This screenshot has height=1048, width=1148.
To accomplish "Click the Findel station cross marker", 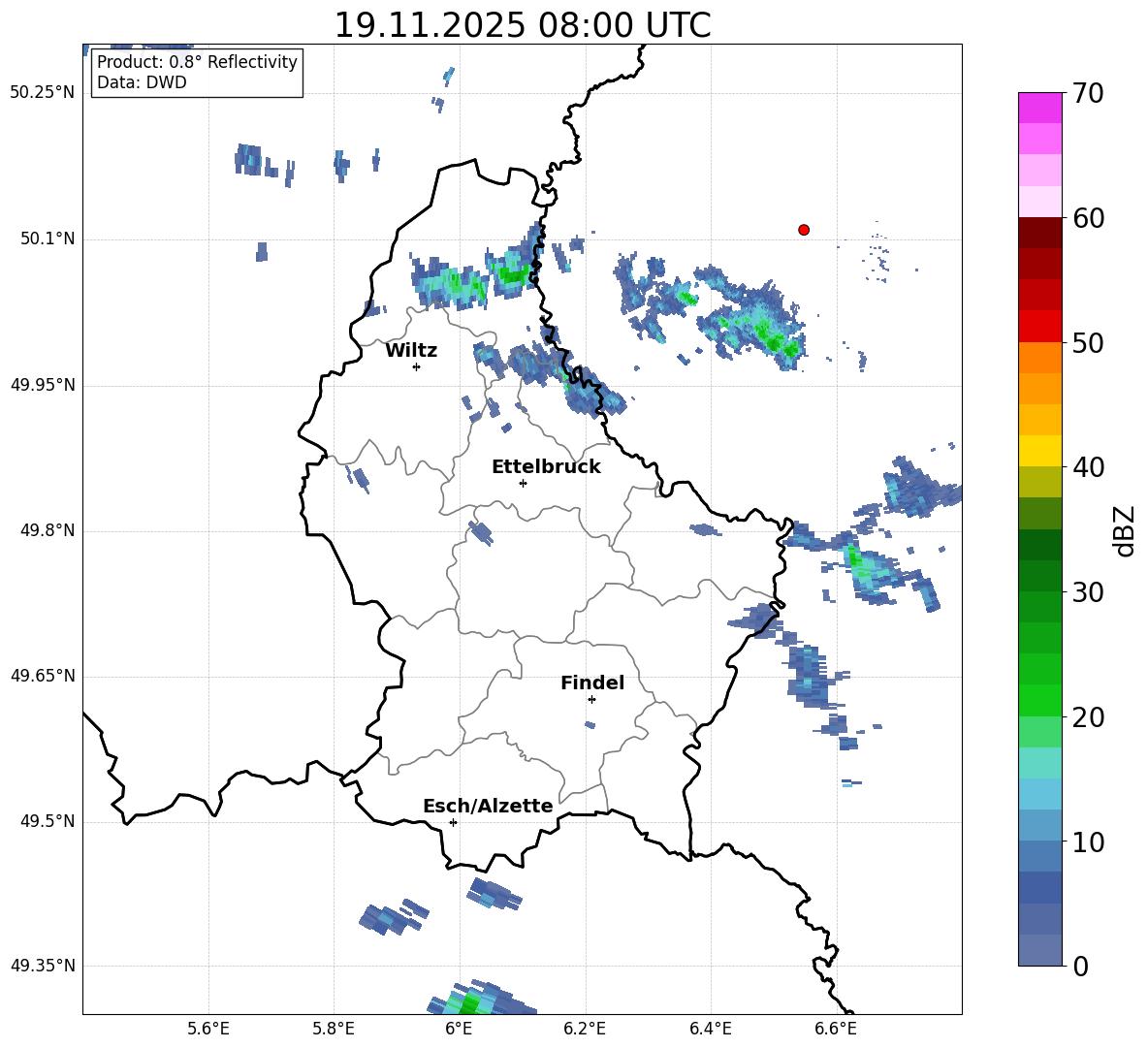I will click(x=591, y=700).
